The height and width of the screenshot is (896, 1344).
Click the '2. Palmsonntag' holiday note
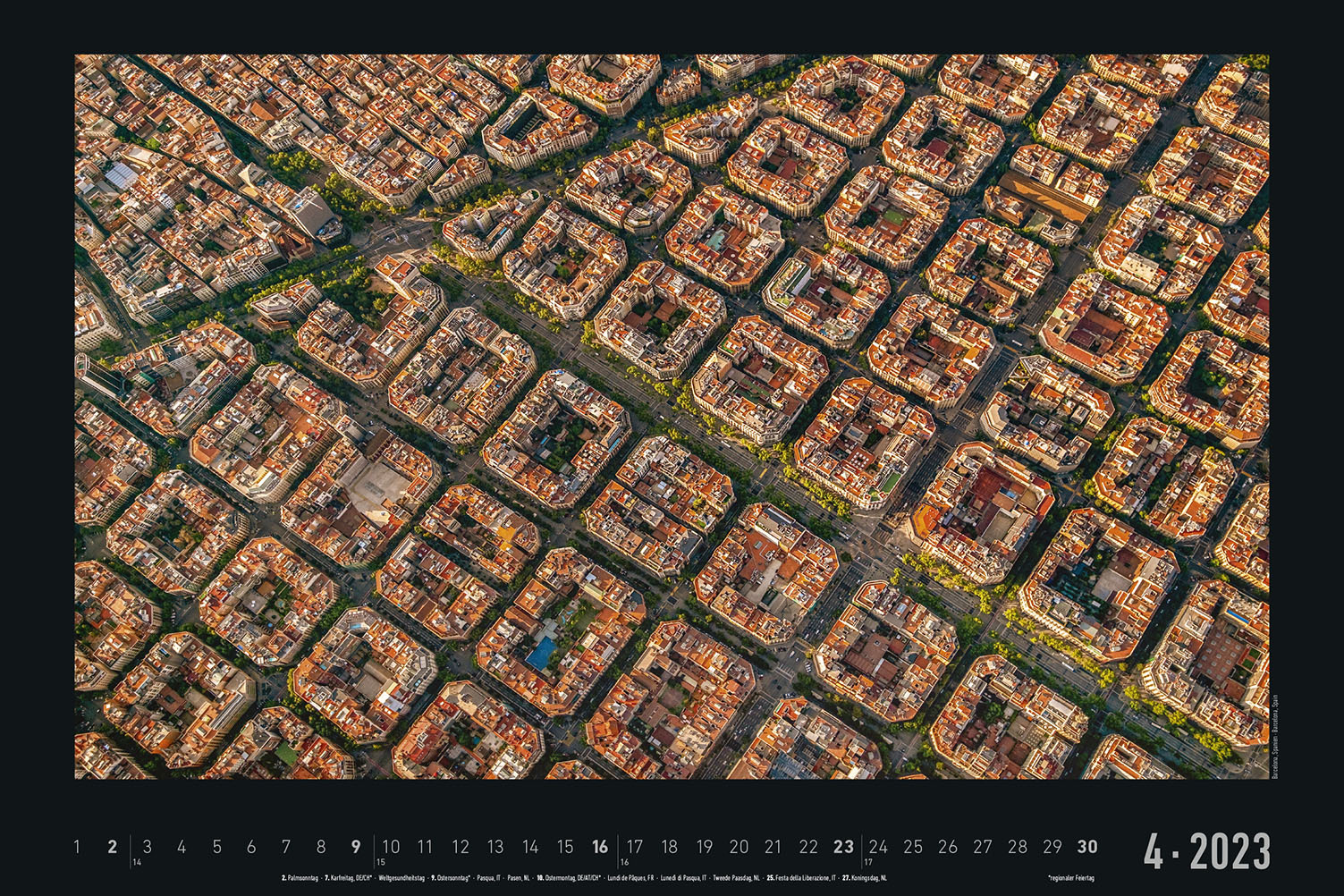point(300,878)
